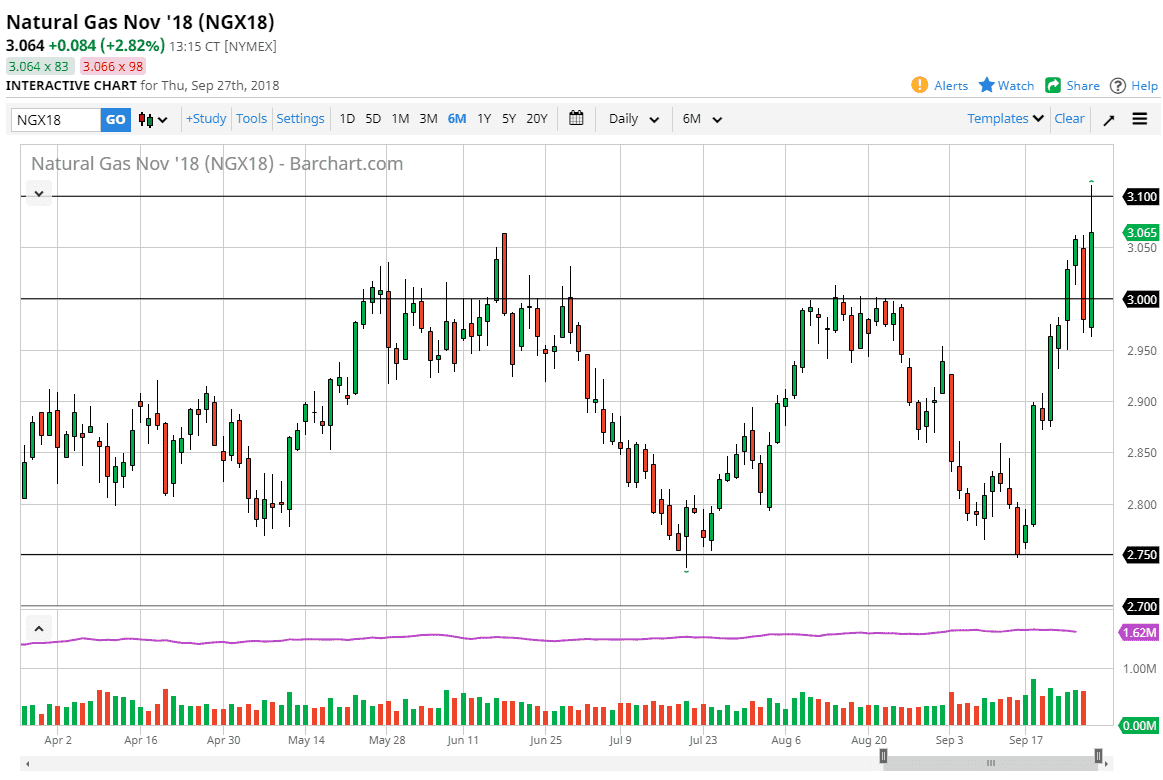Screen dimensions: 1163x780
Task: Open the Help question mark icon
Action: click(x=1118, y=85)
